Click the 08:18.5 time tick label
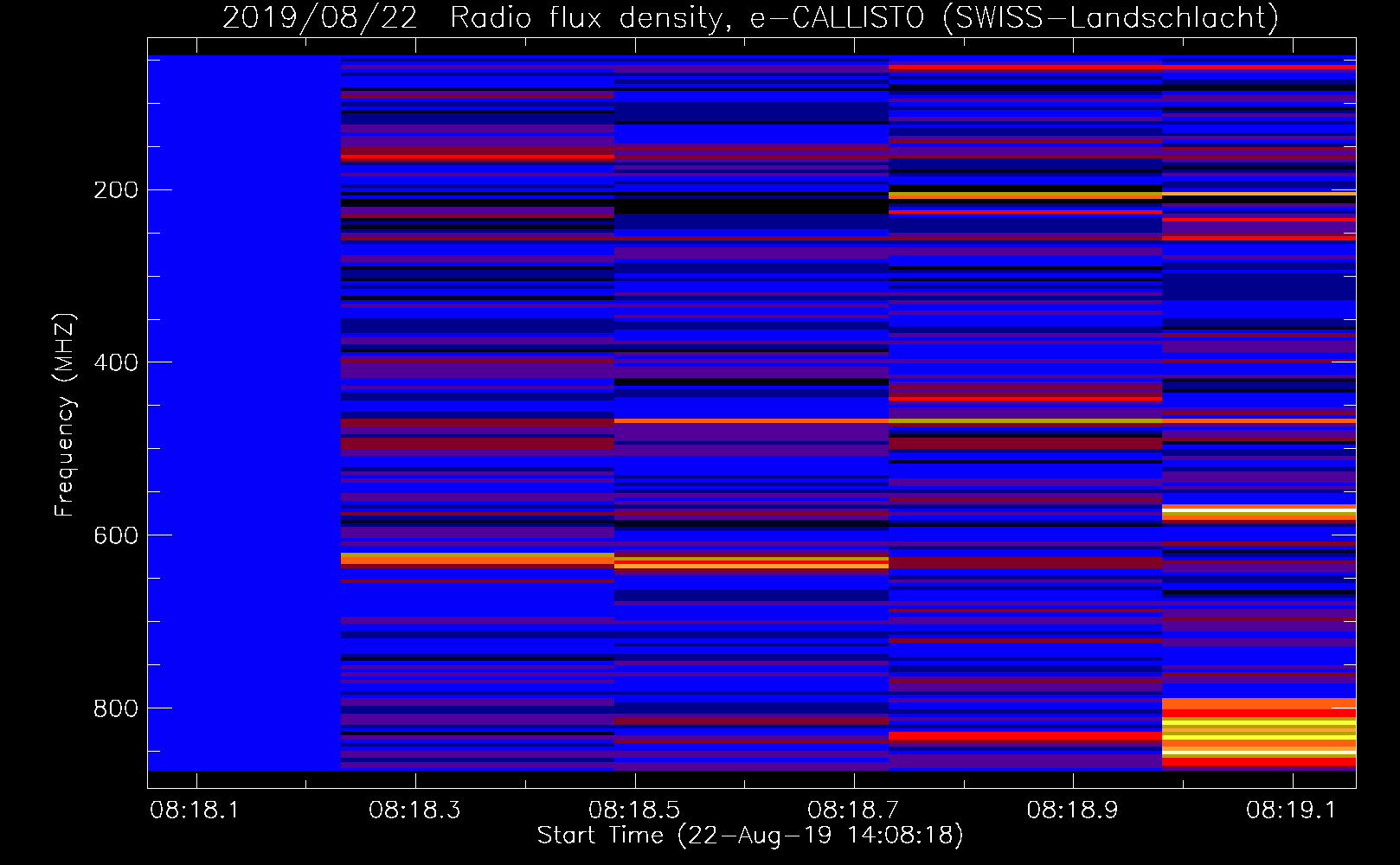Screen dimensions: 1400x865 tap(634, 810)
